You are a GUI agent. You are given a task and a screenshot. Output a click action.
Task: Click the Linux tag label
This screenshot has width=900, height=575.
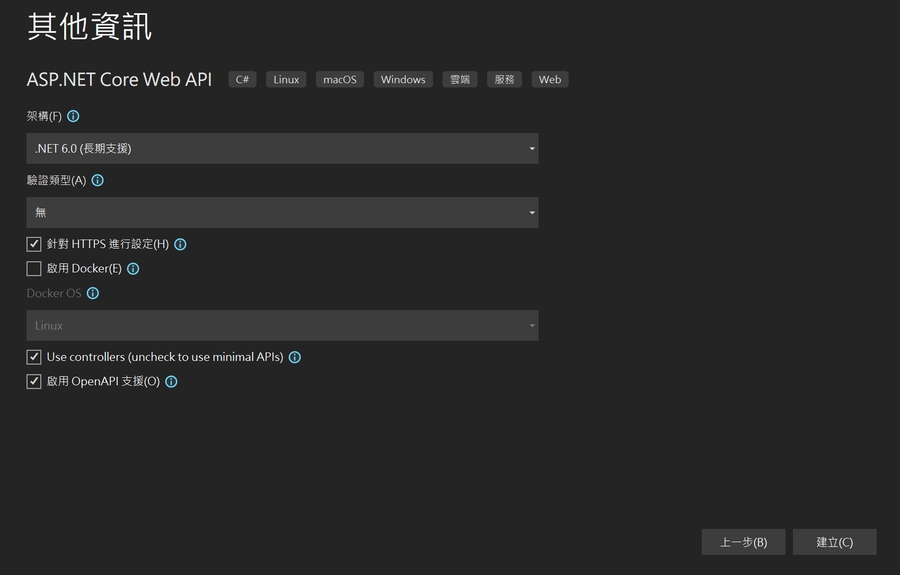point(286,80)
